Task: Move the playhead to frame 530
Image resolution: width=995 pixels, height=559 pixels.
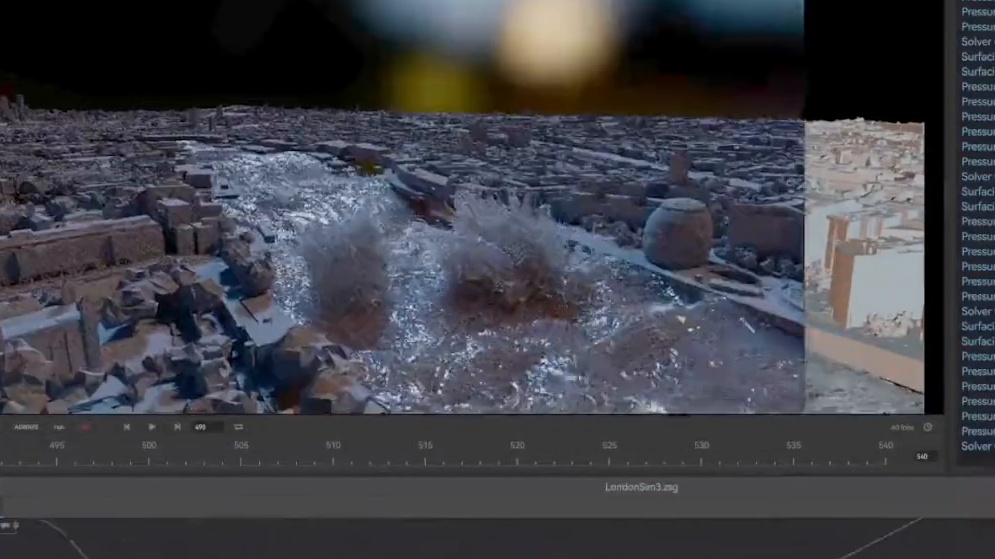Action: 701,460
